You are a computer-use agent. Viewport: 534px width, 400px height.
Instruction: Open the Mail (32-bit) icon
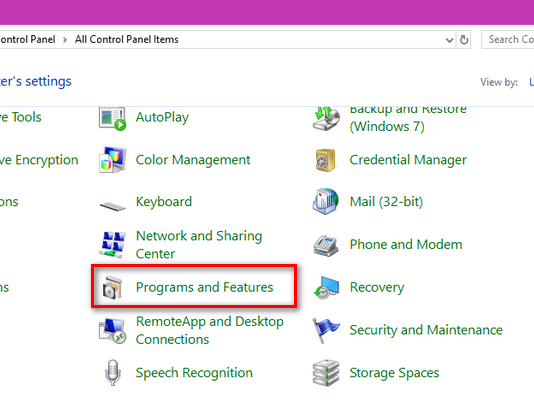tap(326, 201)
